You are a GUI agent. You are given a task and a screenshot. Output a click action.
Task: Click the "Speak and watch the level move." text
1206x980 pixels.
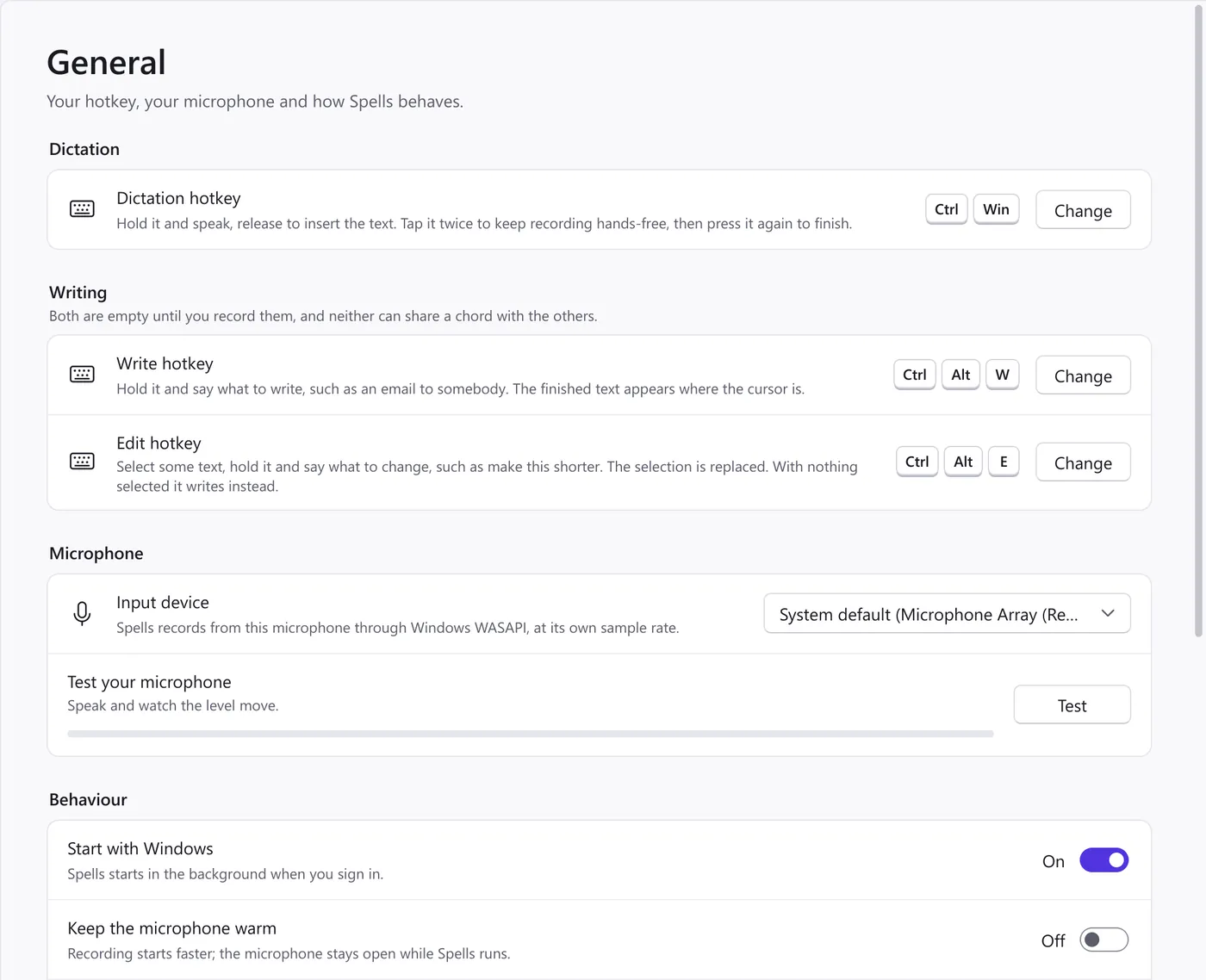[x=173, y=705]
